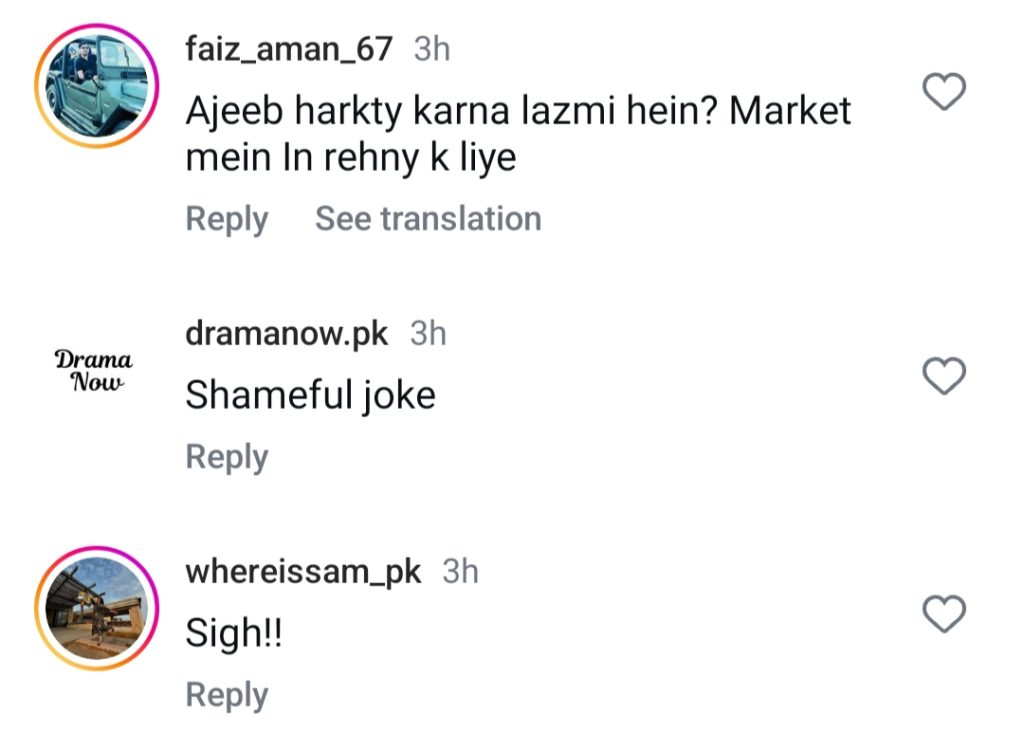This screenshot has height=732, width=1024.
Task: Reply to faiz_aman_67's comment
Action: click(227, 219)
